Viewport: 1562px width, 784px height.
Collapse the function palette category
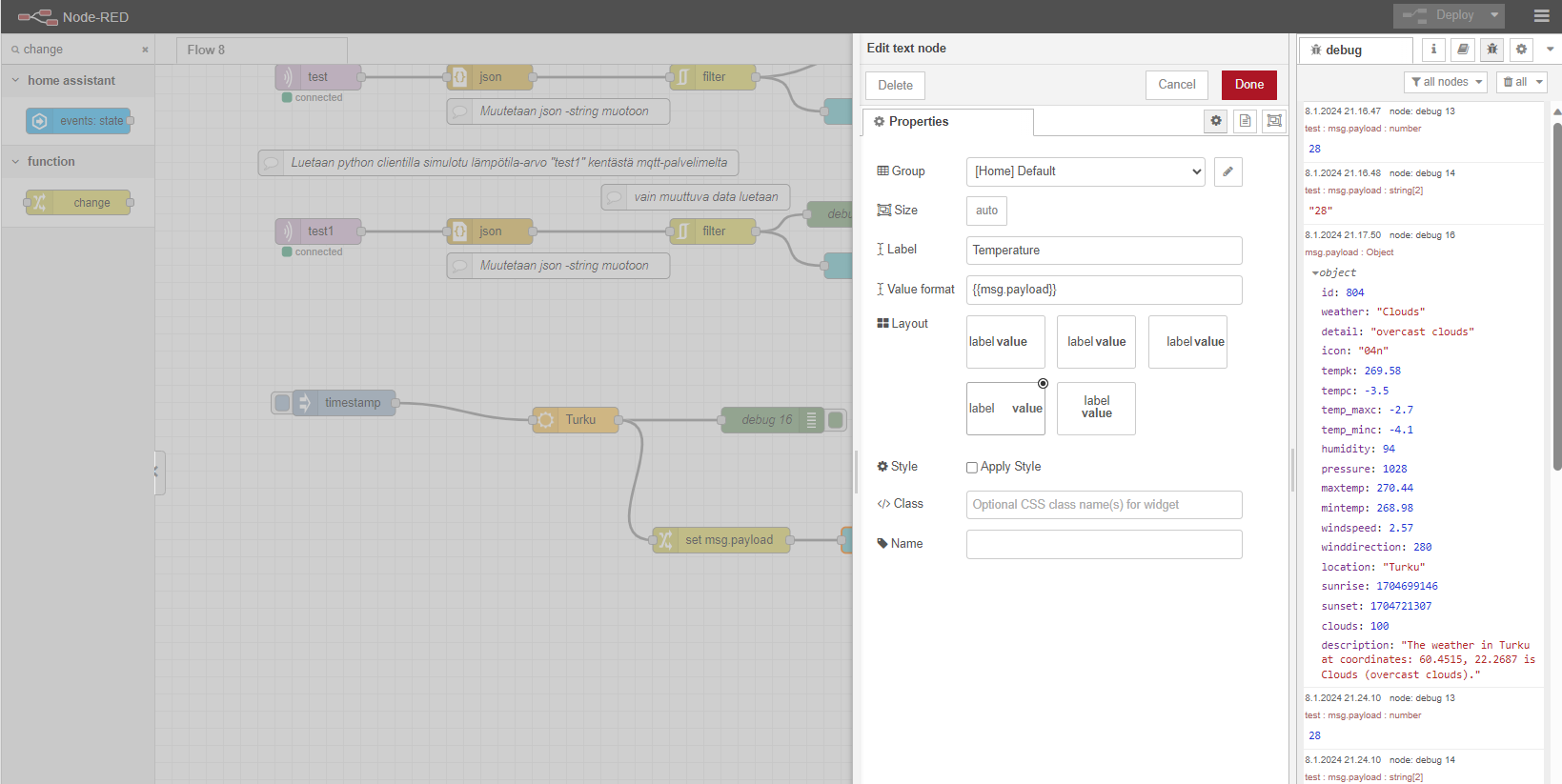(x=15, y=162)
